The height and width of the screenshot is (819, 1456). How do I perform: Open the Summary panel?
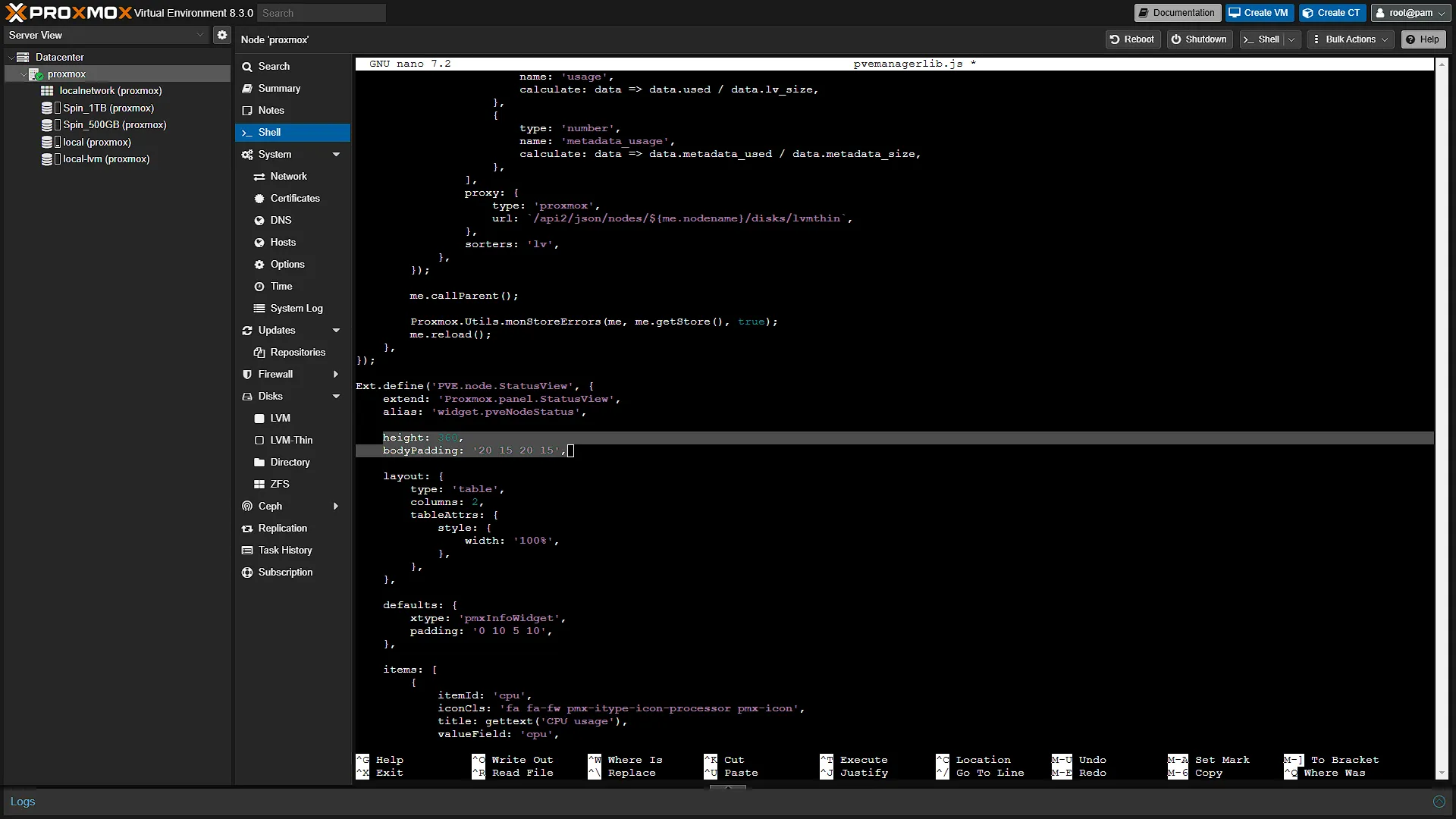(x=293, y=89)
